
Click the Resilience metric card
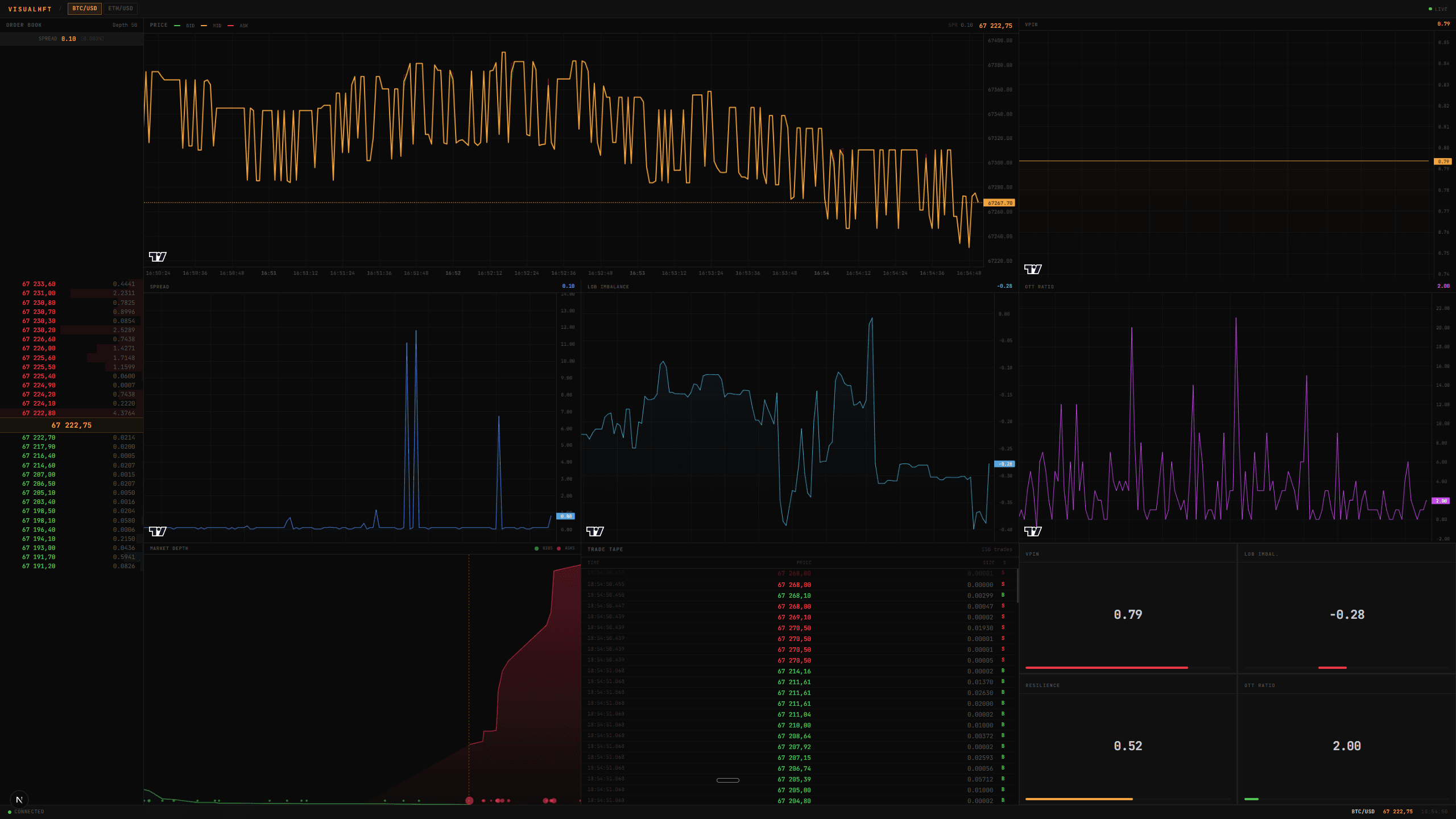(x=1128, y=739)
